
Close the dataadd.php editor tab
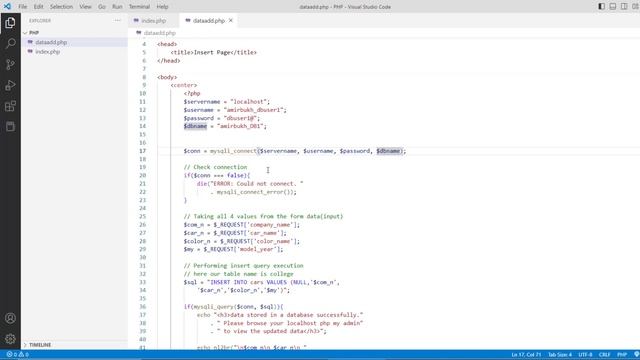pos(231,20)
